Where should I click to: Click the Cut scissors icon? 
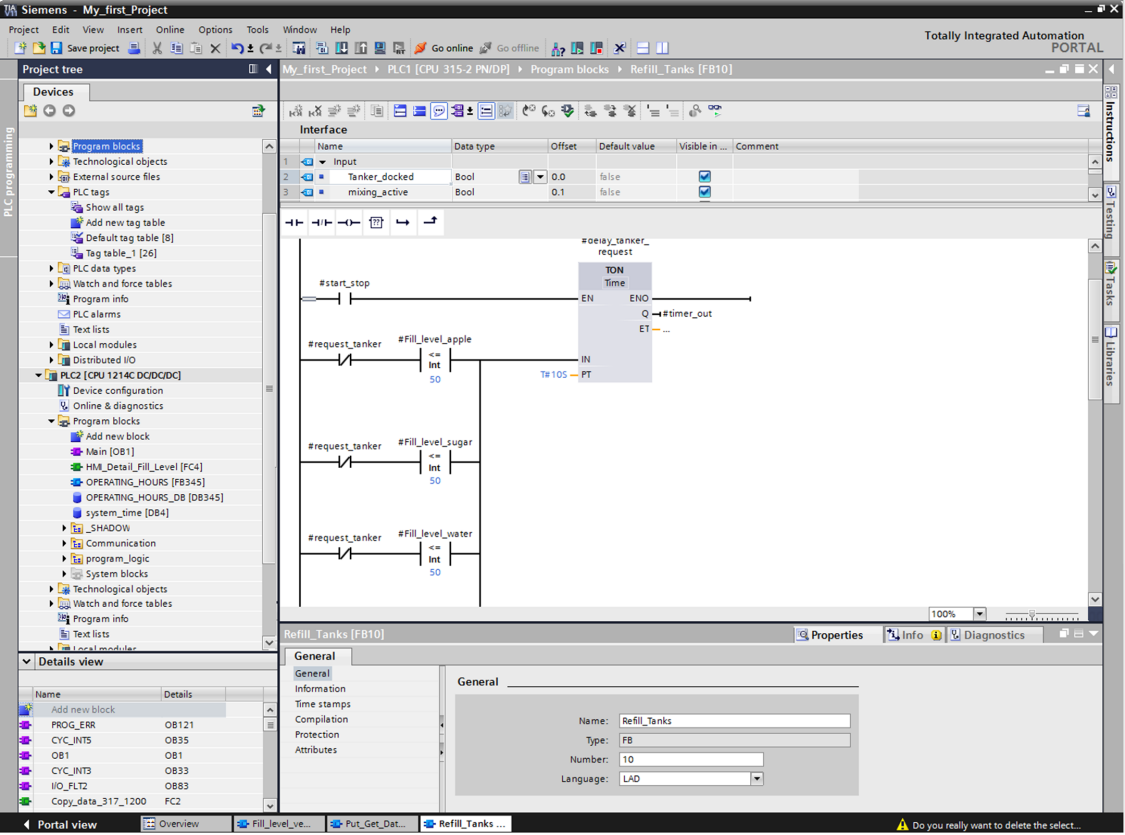click(157, 48)
